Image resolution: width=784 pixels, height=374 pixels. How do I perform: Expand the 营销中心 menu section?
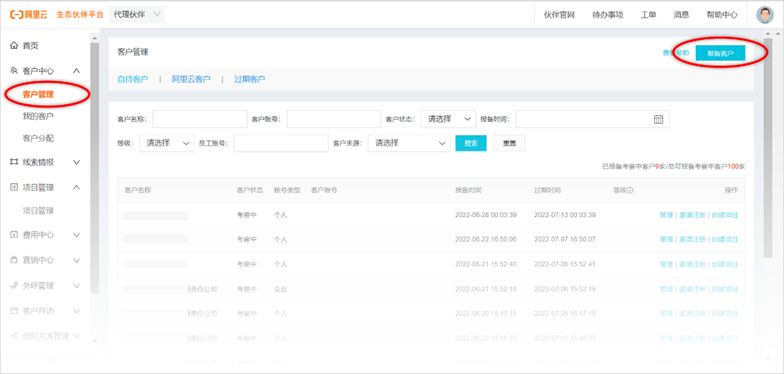(x=76, y=260)
